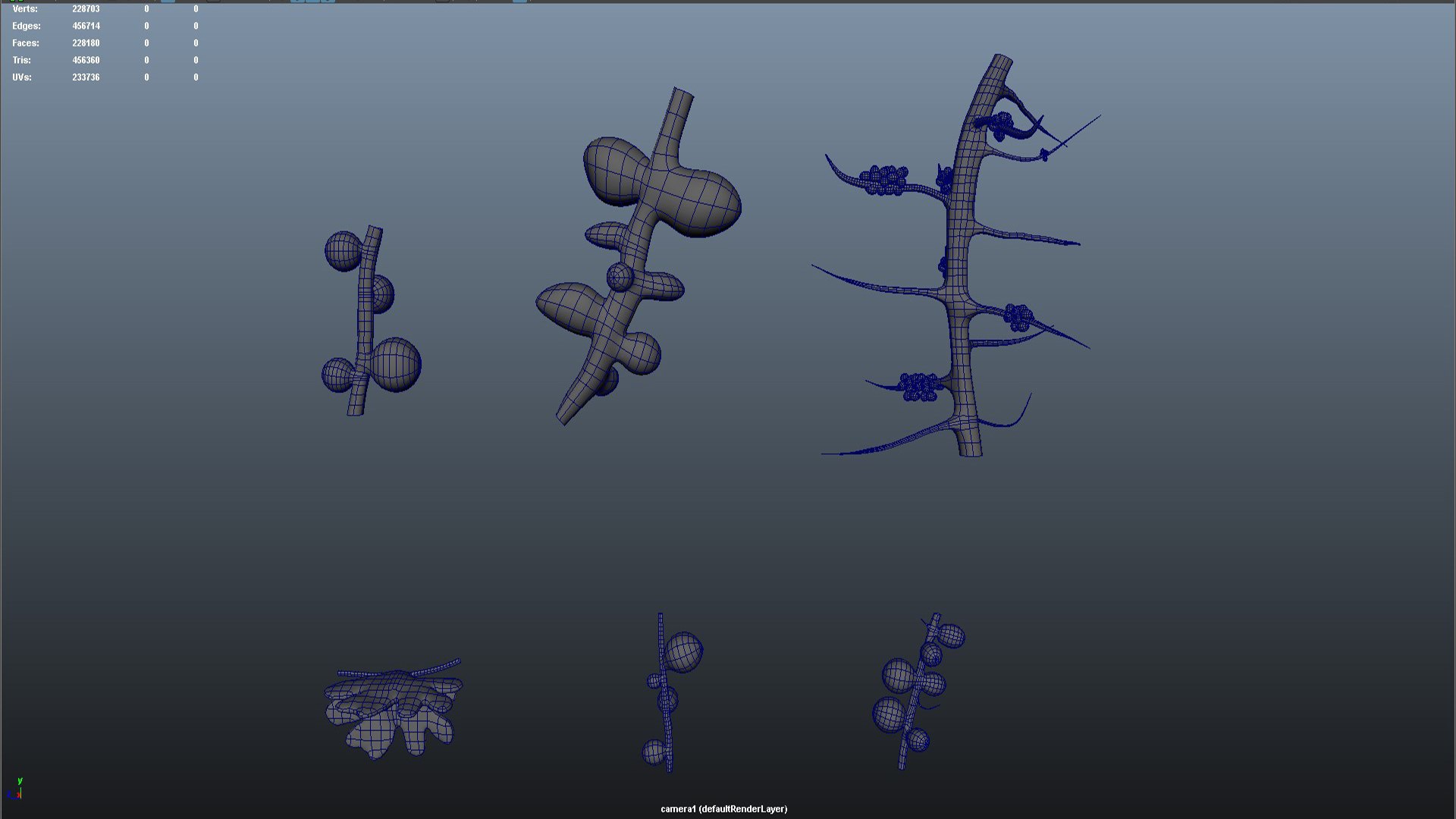Click the 'Verts:' label in HUD
Screen dimensions: 1456x819
pos(25,9)
